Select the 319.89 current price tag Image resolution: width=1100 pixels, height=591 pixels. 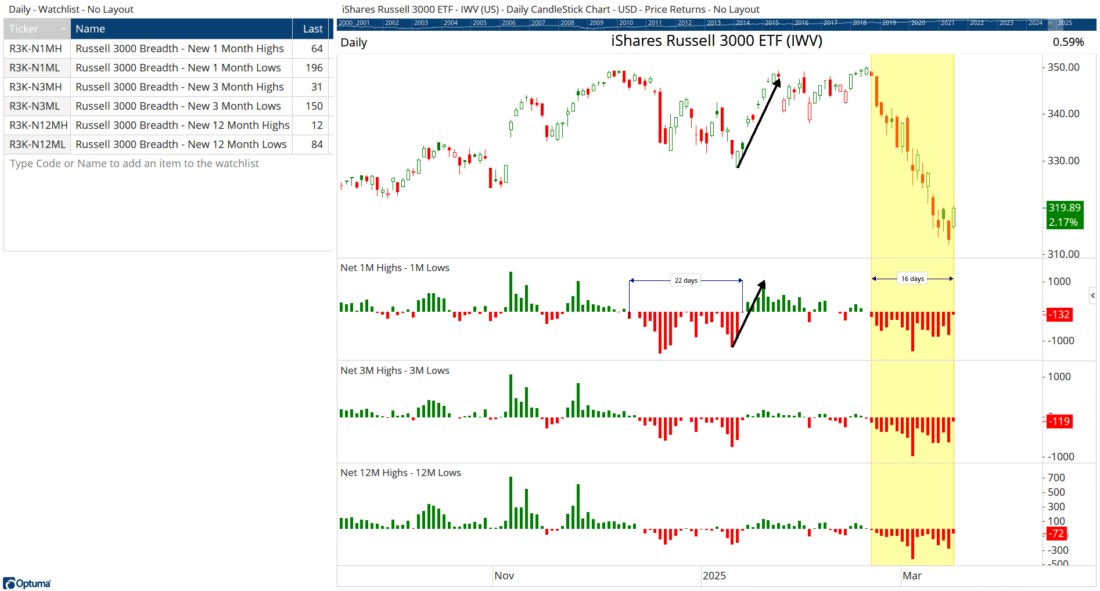[1064, 208]
